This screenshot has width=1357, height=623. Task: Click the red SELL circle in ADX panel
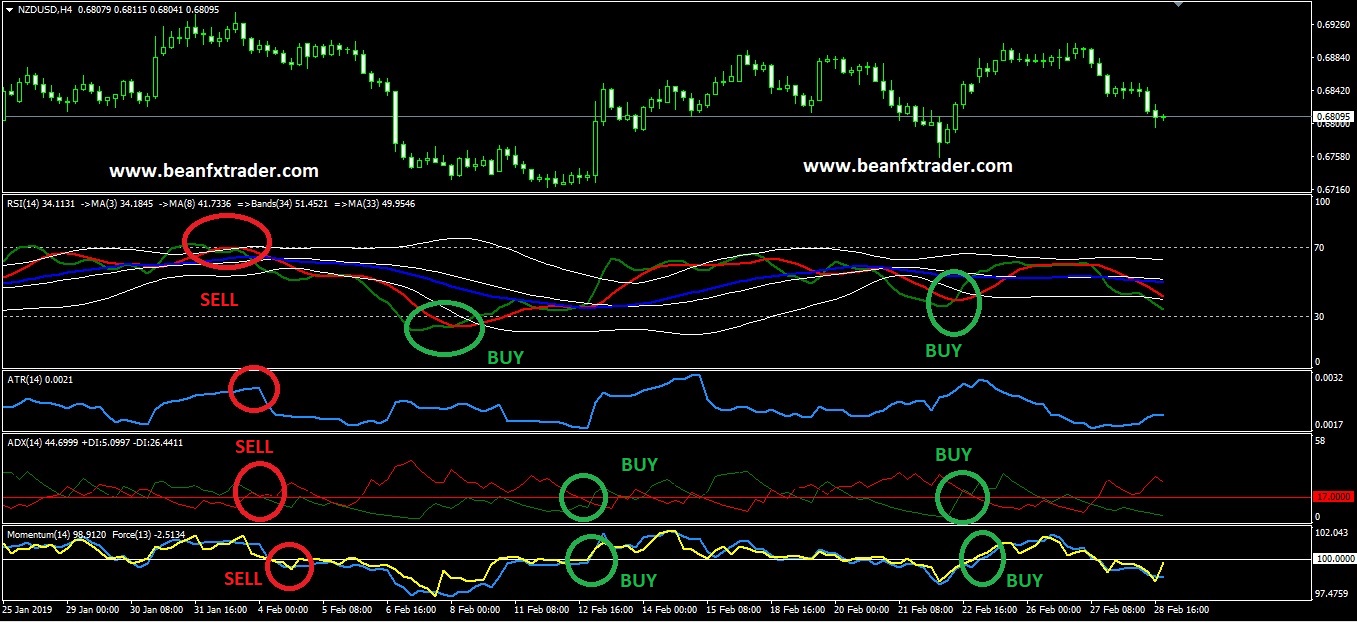(259, 492)
